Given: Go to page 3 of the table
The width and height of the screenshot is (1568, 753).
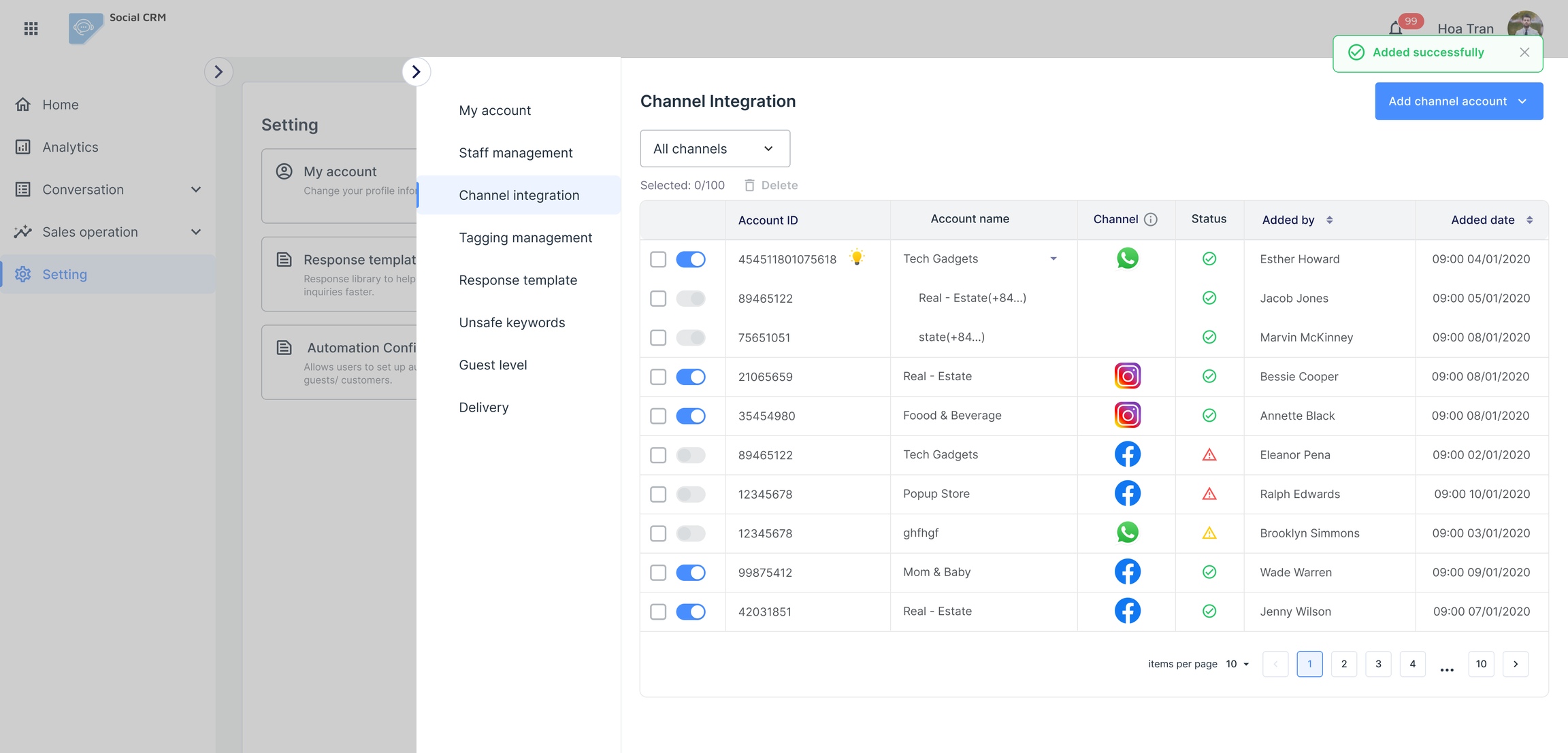Looking at the screenshot, I should [1378, 664].
